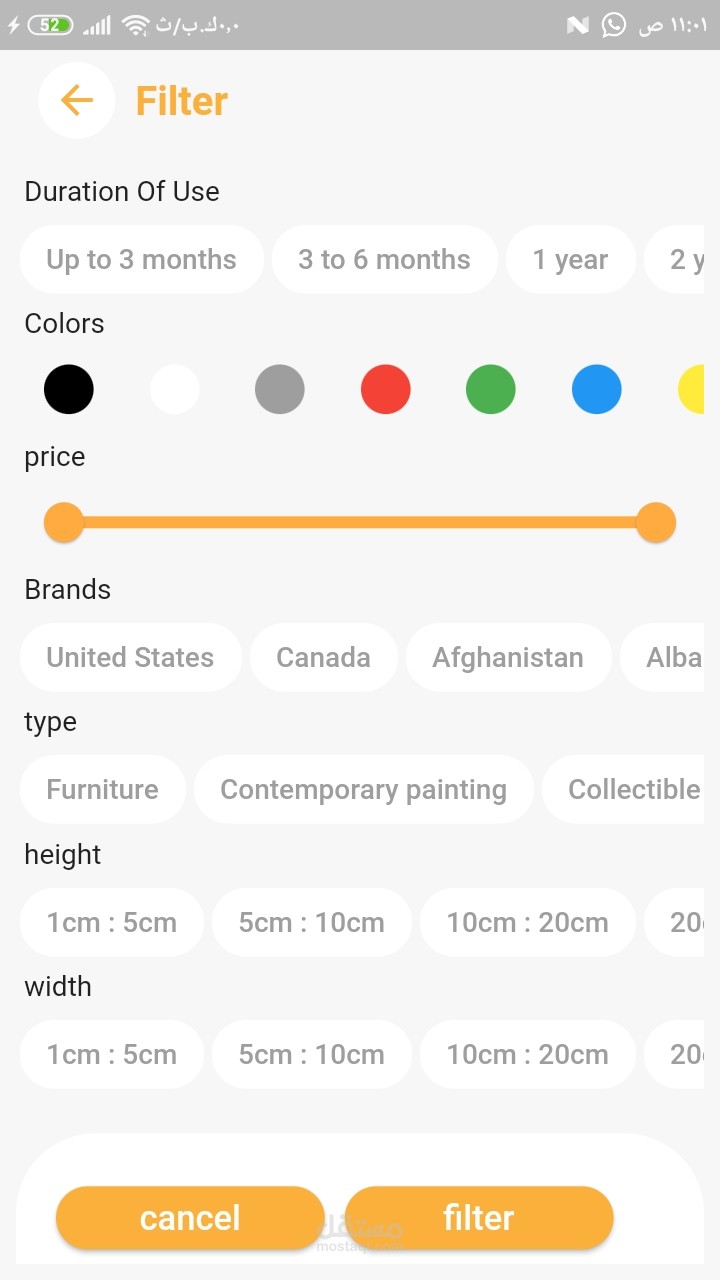Click the left price slider handle
Image resolution: width=720 pixels, height=1280 pixels.
[x=64, y=522]
